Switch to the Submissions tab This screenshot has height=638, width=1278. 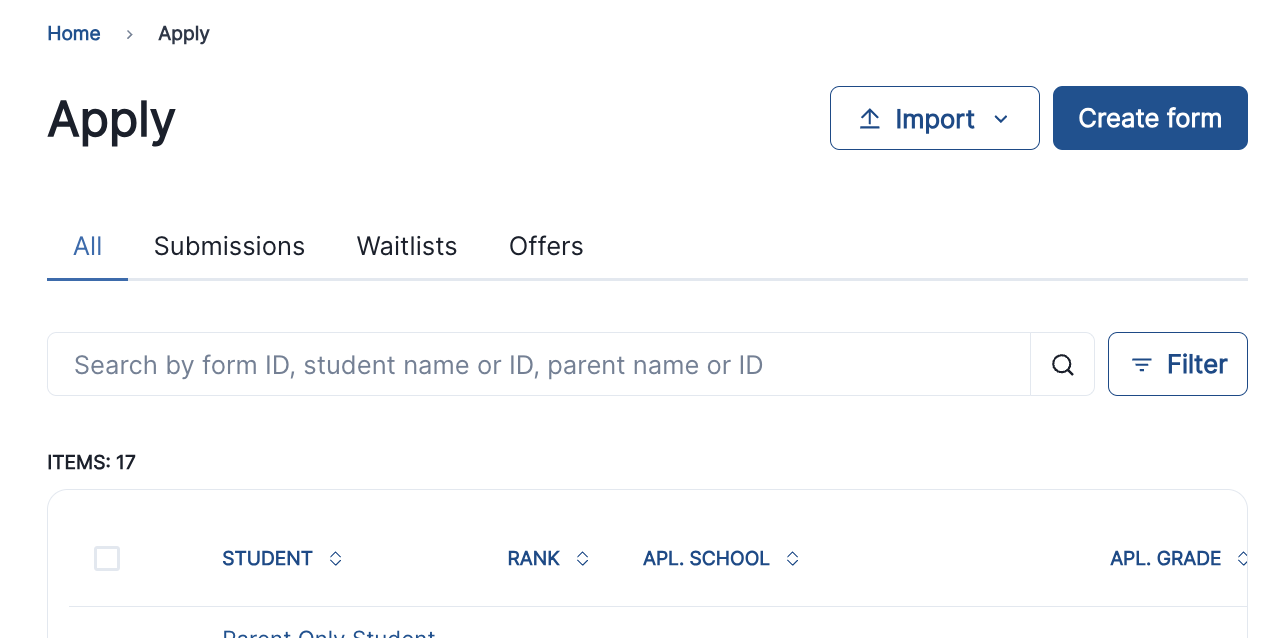coord(229,246)
